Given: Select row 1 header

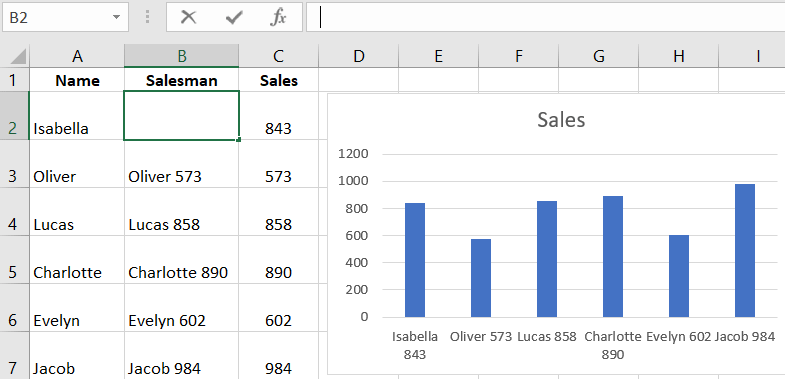Looking at the screenshot, I should click(14, 80).
